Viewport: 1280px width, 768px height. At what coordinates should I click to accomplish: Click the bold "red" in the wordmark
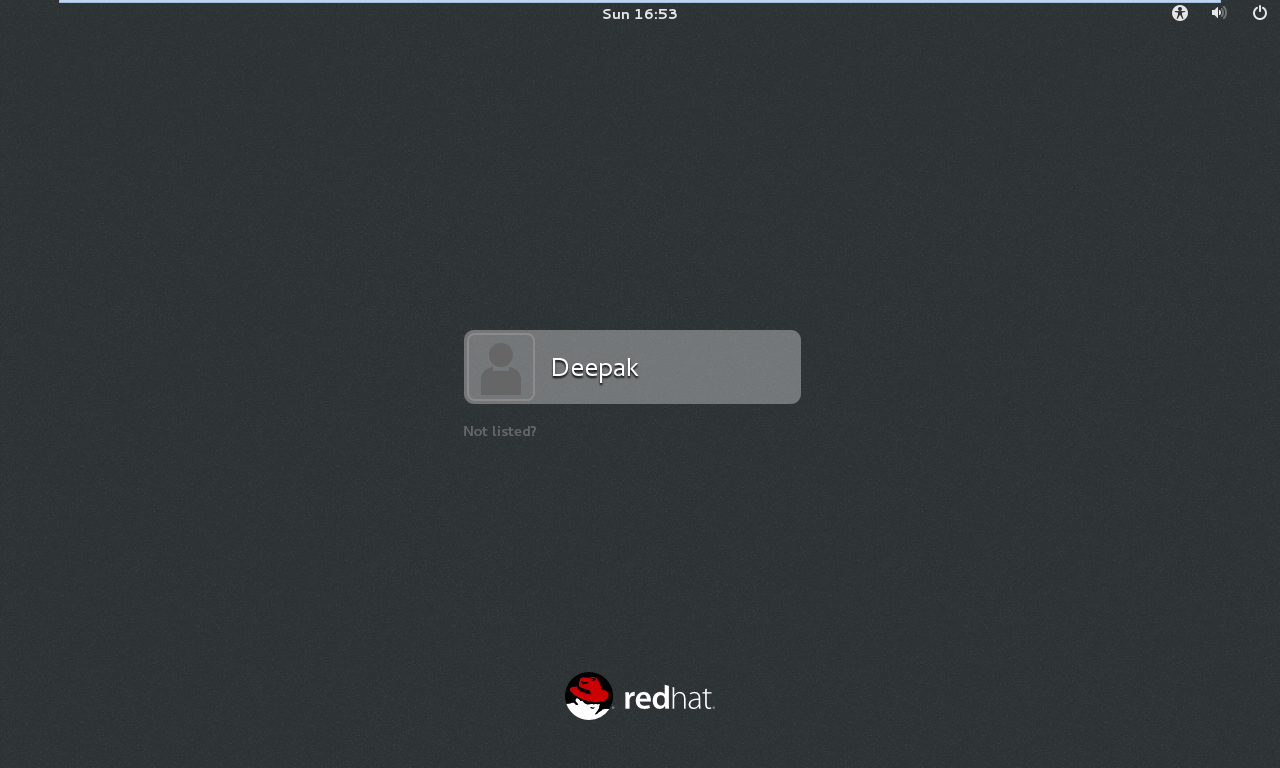coord(646,698)
